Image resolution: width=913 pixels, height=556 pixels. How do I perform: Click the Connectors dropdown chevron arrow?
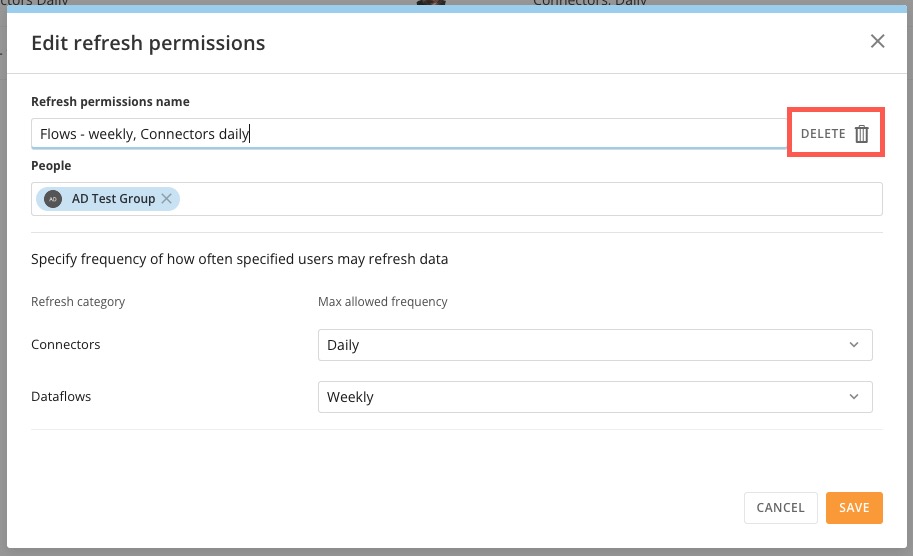(854, 345)
